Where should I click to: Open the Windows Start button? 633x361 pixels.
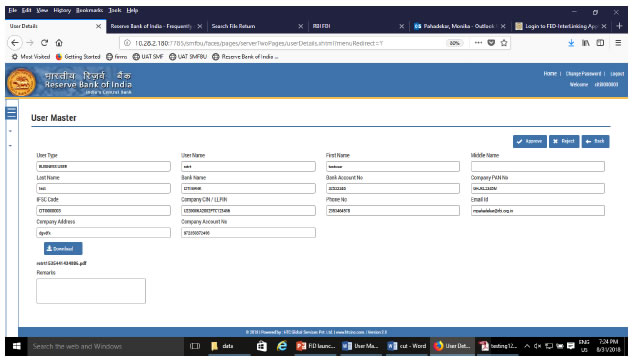[x=17, y=346]
